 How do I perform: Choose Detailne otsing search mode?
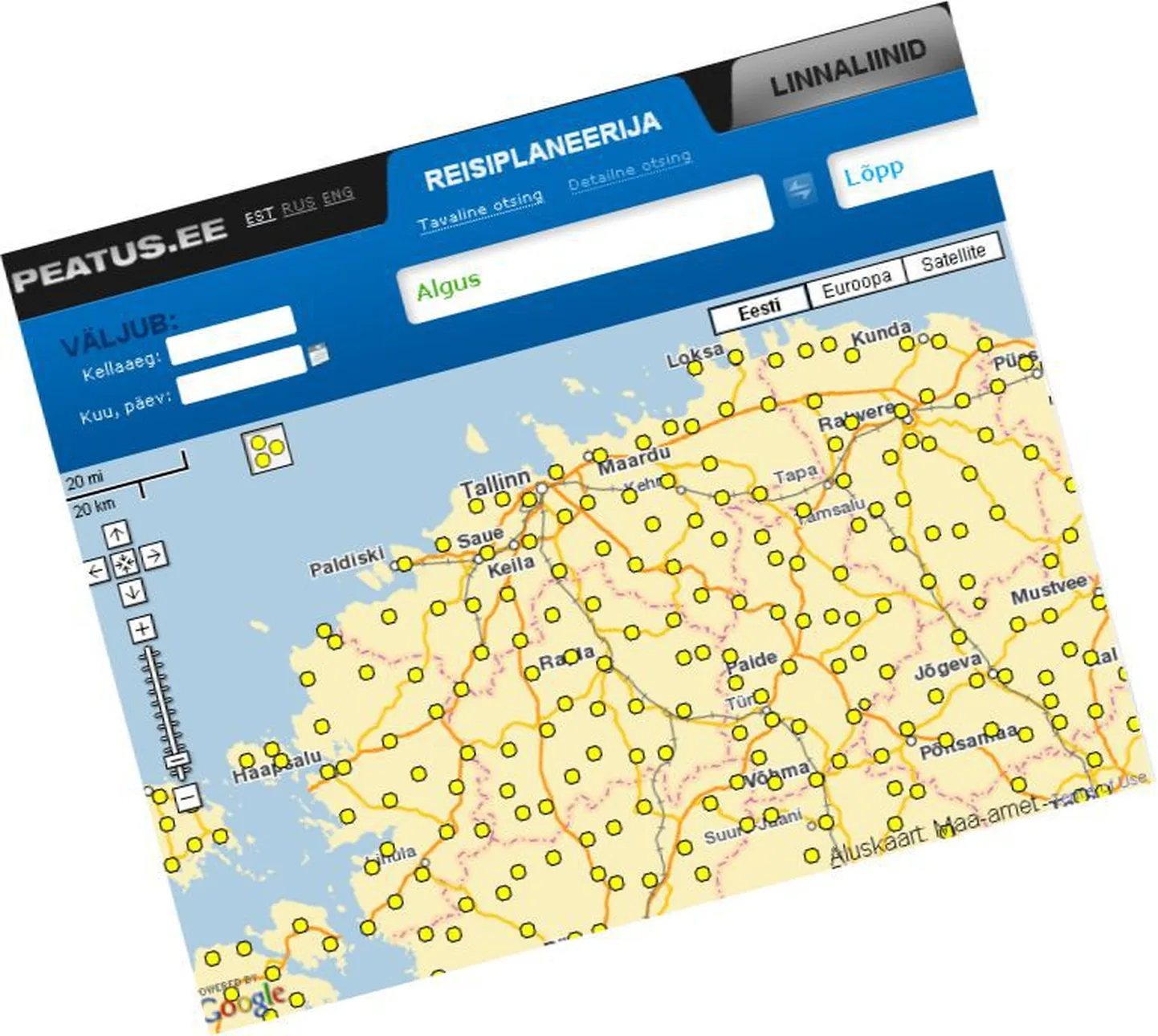630,170
